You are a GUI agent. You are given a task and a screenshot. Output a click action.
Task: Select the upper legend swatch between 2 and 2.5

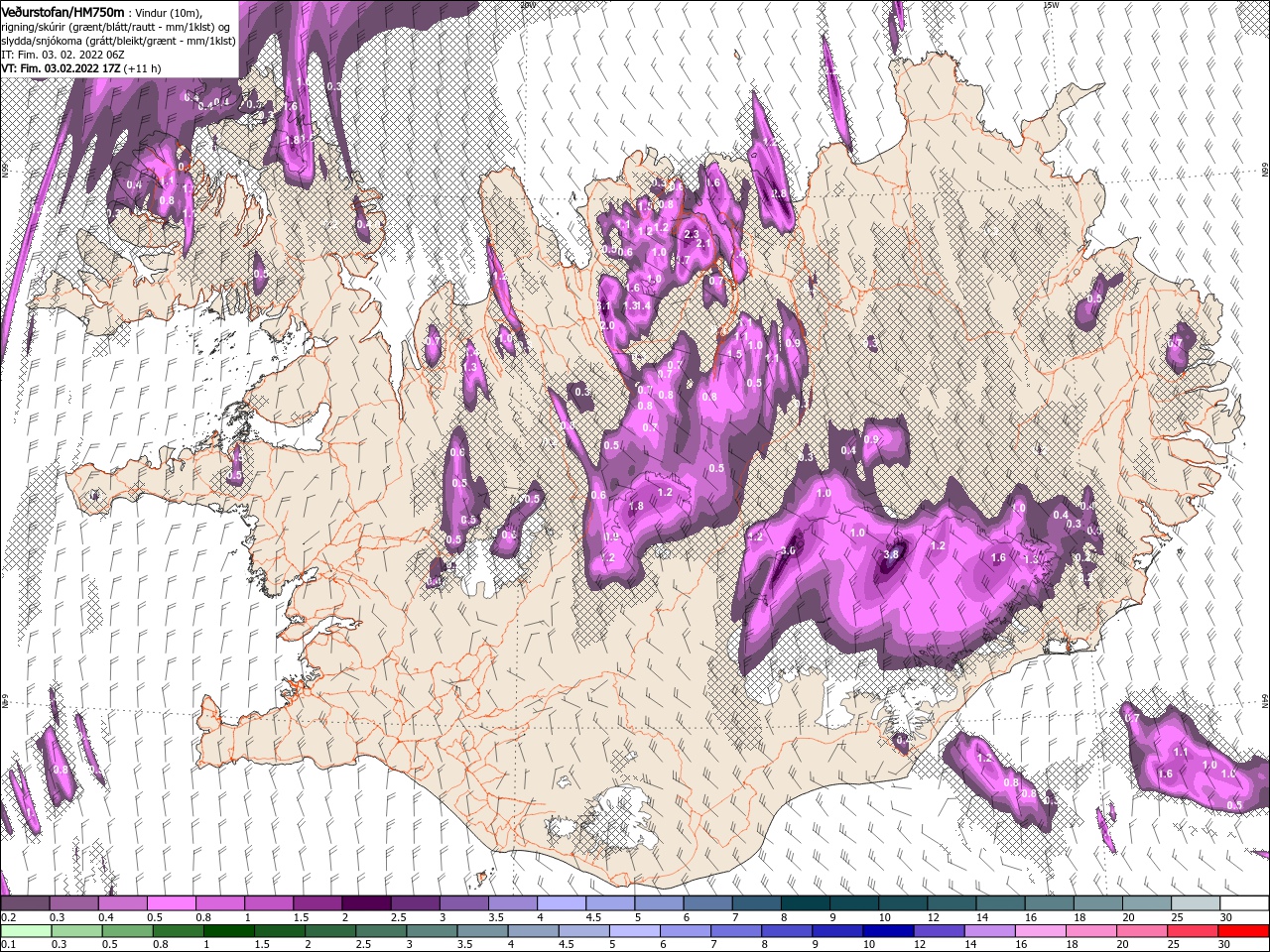click(x=365, y=903)
